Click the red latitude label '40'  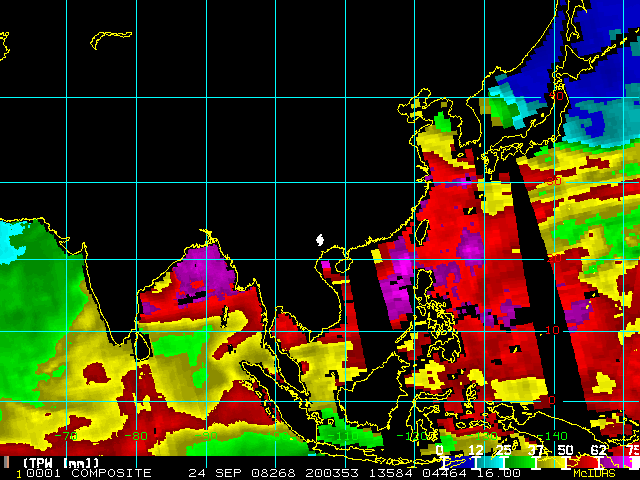tap(557, 96)
